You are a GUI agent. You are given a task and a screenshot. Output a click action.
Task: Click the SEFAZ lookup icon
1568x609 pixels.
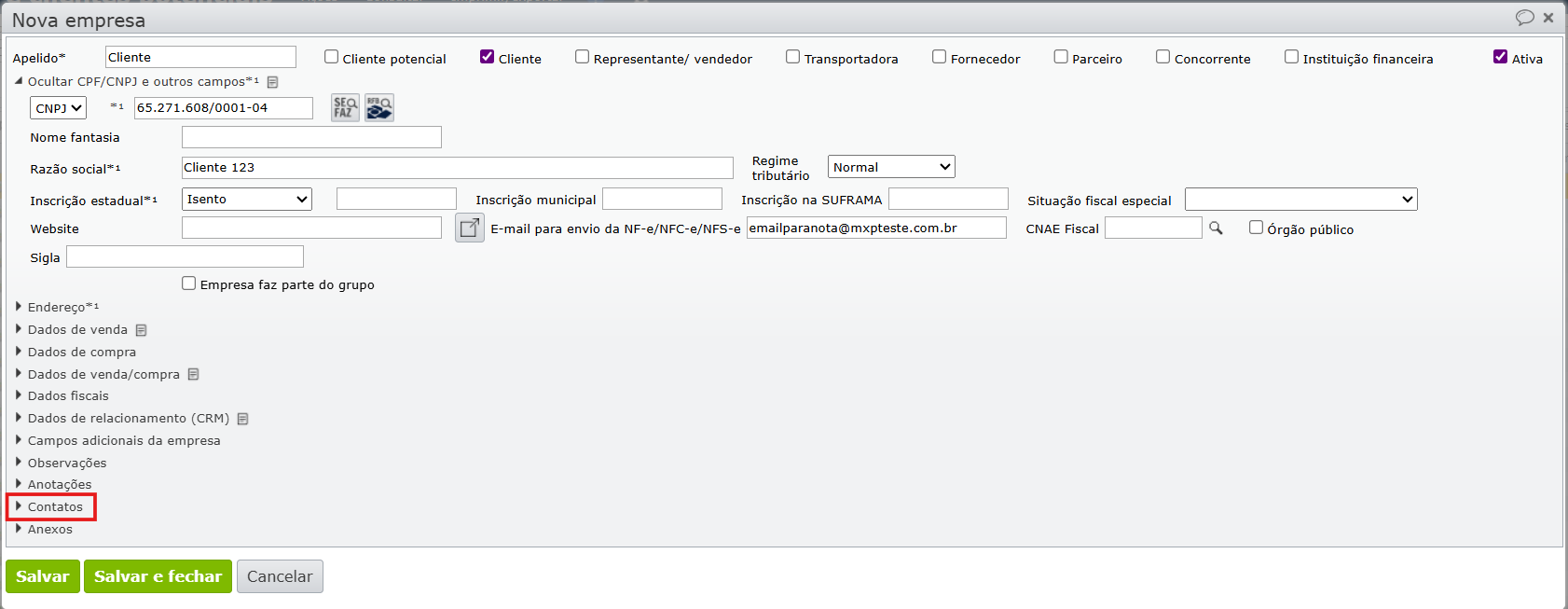[x=345, y=108]
